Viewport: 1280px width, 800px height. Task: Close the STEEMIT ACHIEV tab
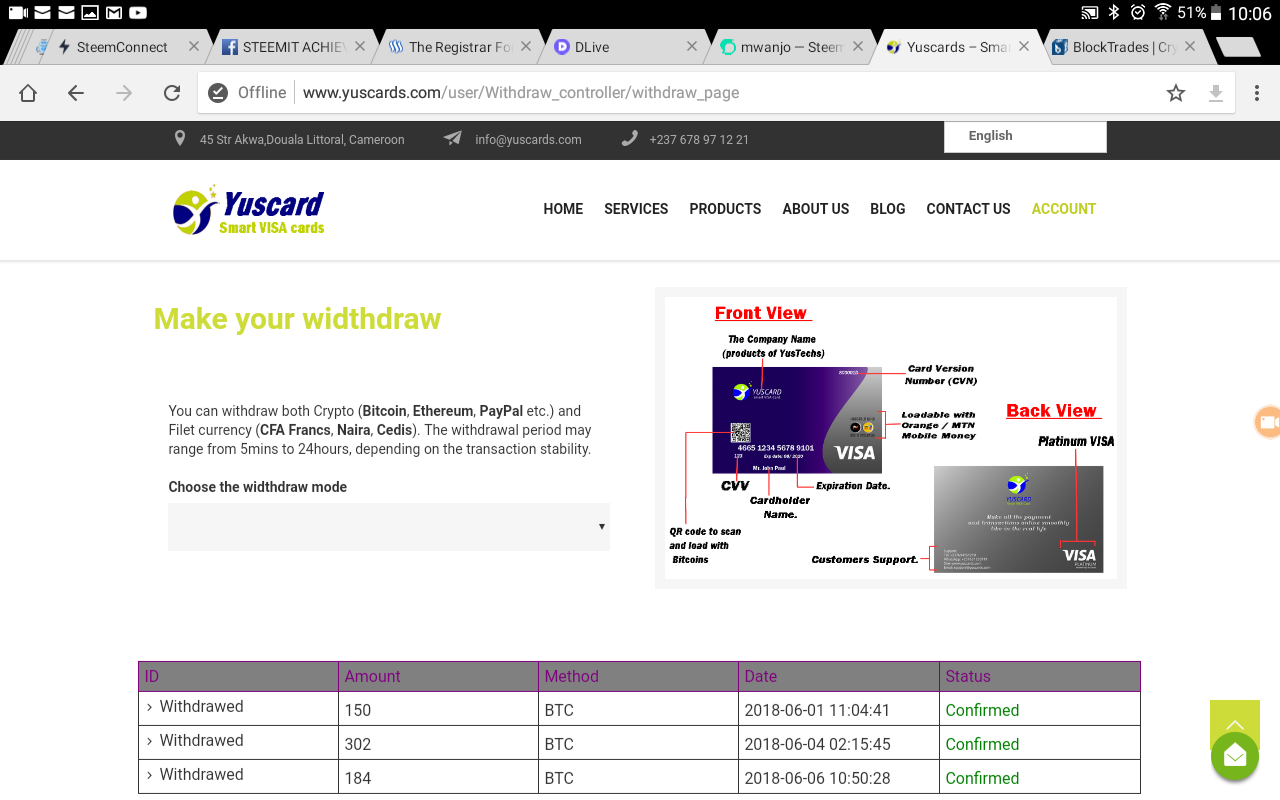click(x=360, y=46)
